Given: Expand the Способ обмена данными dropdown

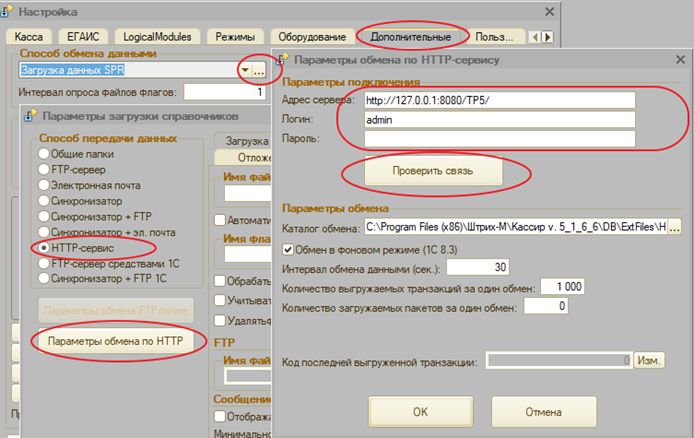Looking at the screenshot, I should coord(244,70).
